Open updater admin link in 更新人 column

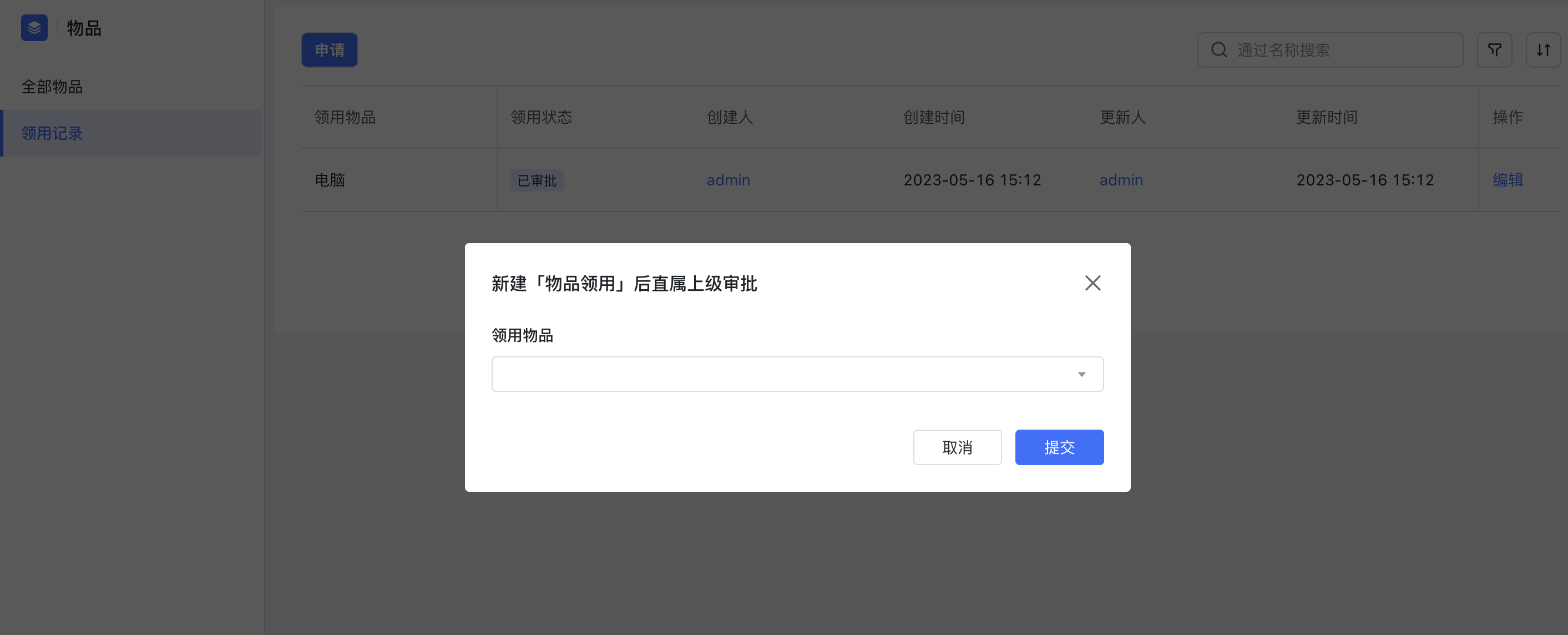[1121, 180]
